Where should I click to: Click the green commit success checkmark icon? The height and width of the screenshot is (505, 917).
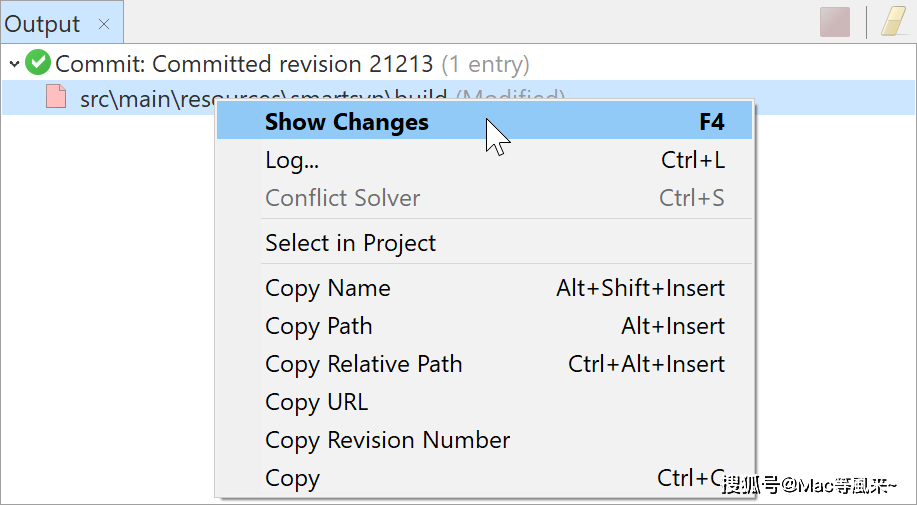(x=38, y=63)
